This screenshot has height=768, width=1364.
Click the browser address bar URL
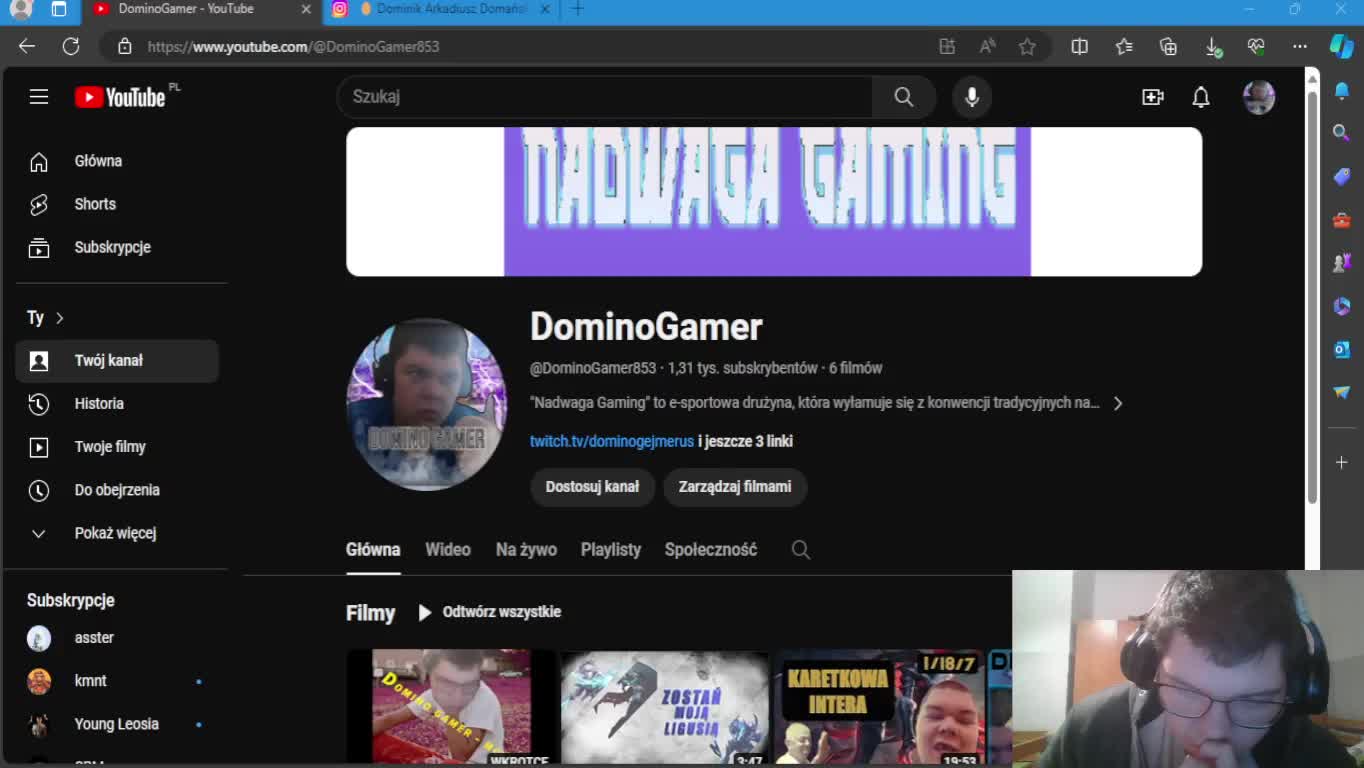293,46
